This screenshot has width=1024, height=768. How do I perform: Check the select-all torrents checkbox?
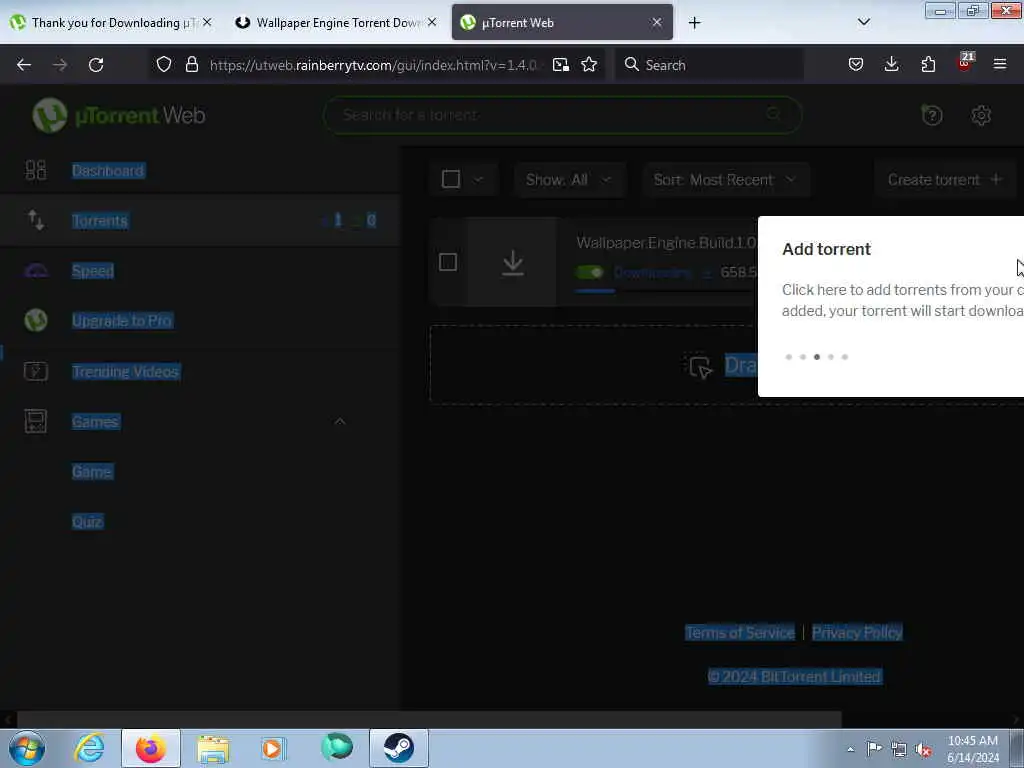pyautogui.click(x=451, y=179)
